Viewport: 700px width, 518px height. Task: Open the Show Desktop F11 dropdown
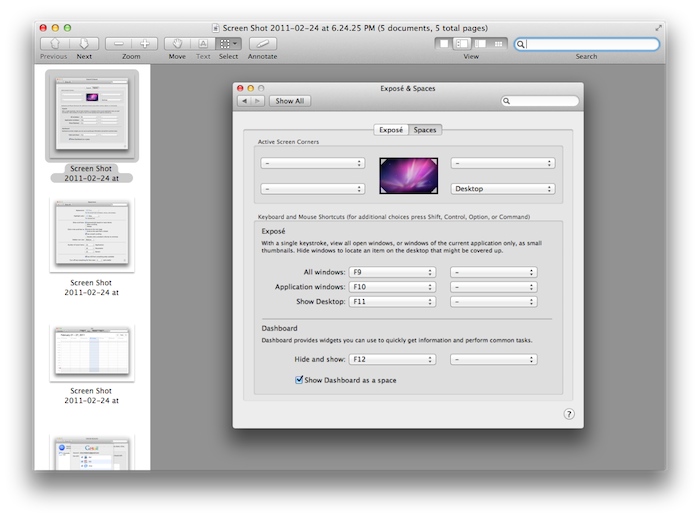(x=392, y=301)
